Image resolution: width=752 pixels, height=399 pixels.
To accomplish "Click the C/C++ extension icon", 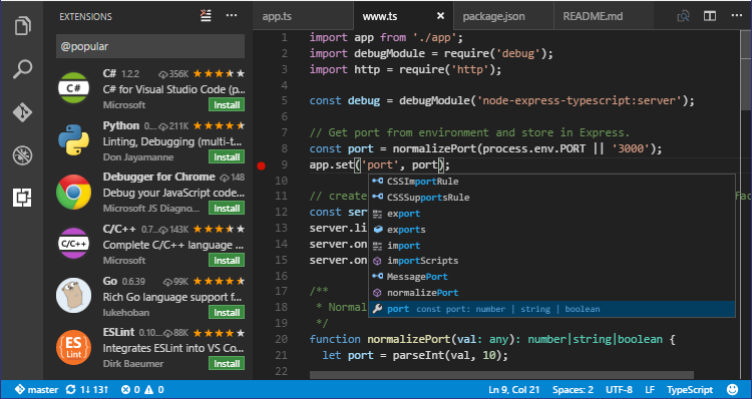I will 73,244.
